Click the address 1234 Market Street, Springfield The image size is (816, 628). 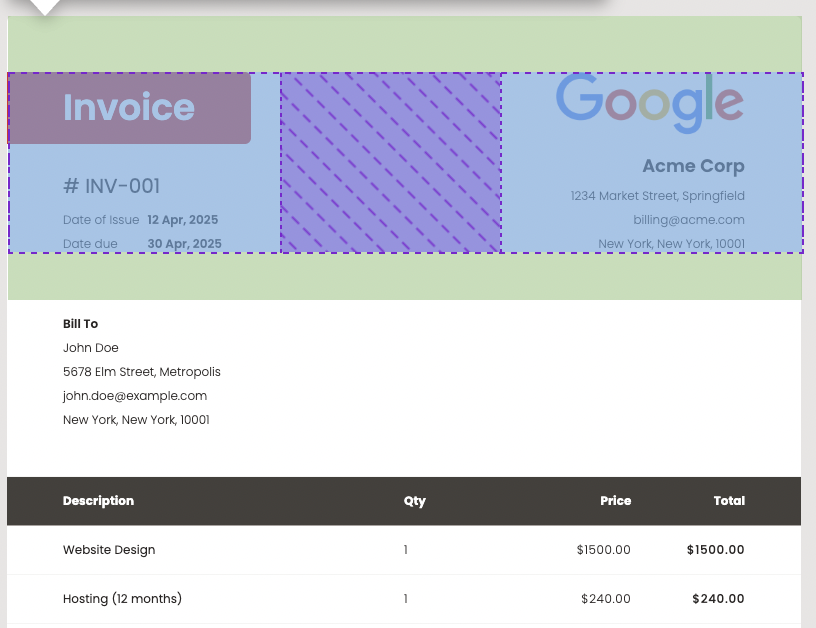coord(657,196)
